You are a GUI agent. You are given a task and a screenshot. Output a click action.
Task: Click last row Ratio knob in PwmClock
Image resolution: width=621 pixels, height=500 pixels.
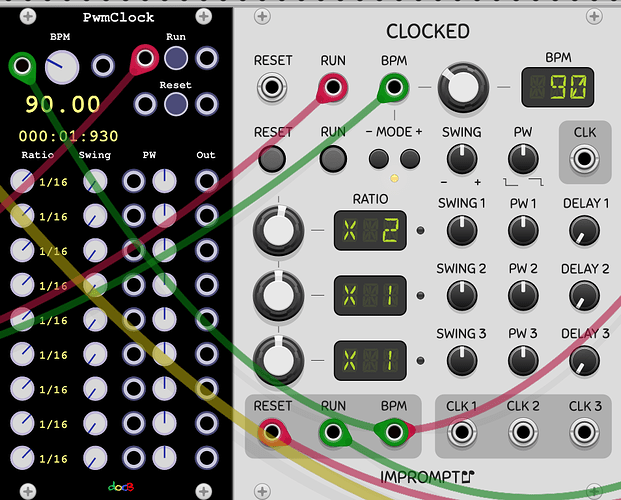(x=22, y=458)
